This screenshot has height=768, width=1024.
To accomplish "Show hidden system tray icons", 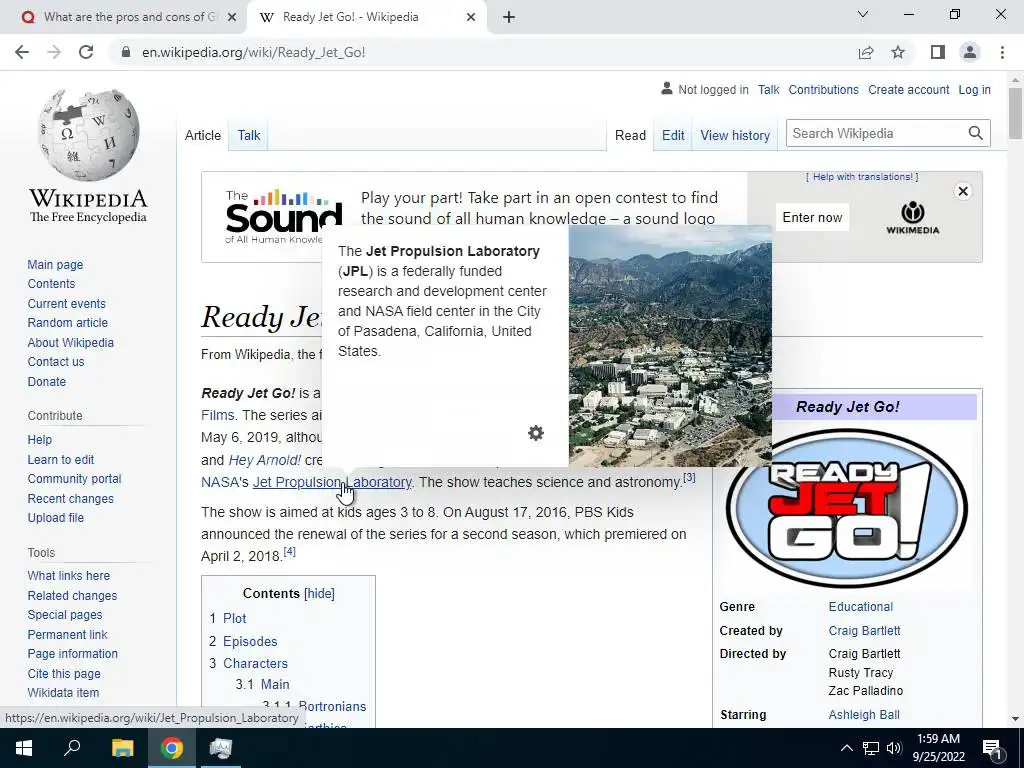I will coord(846,748).
